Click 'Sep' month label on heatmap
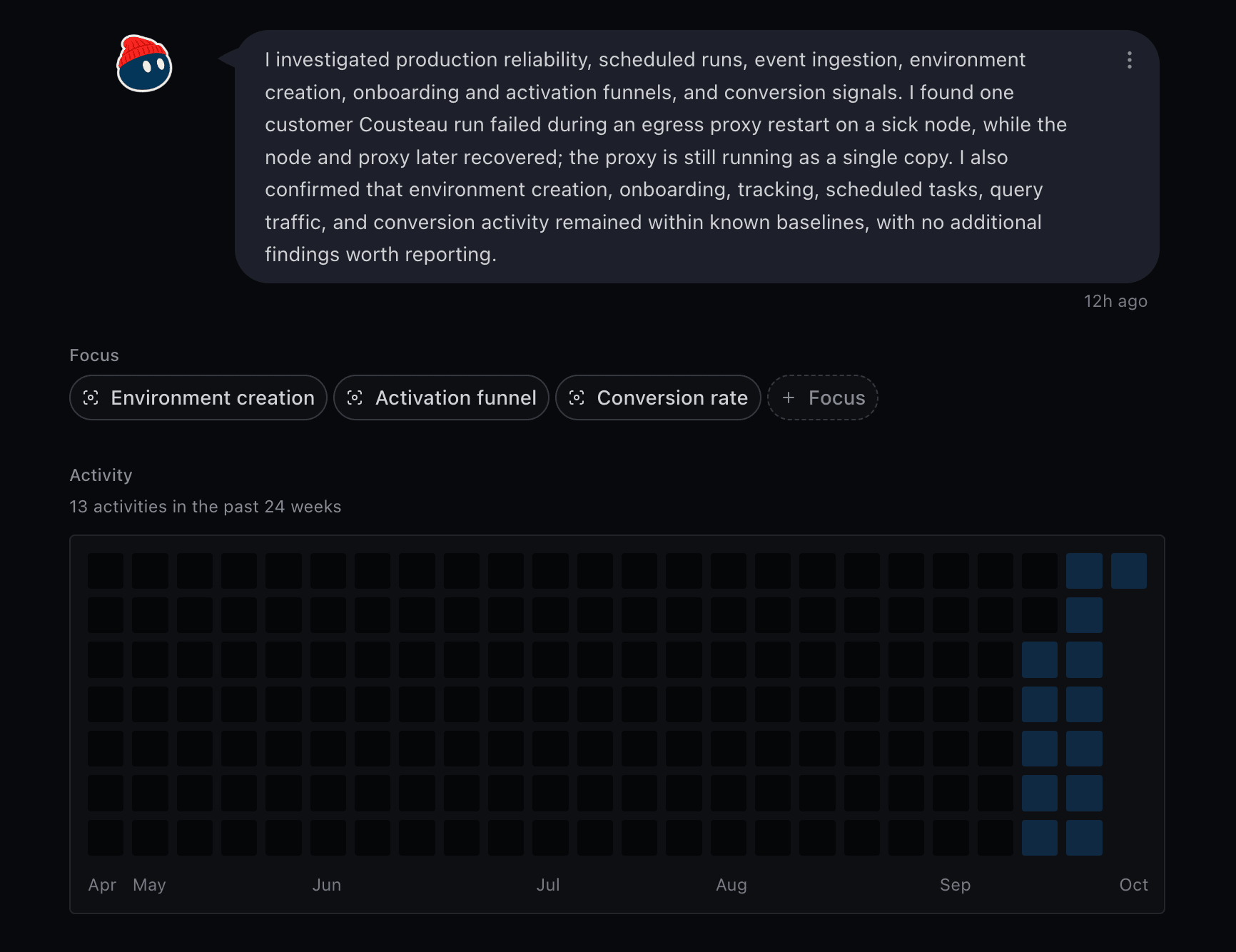The image size is (1236, 952). [955, 885]
